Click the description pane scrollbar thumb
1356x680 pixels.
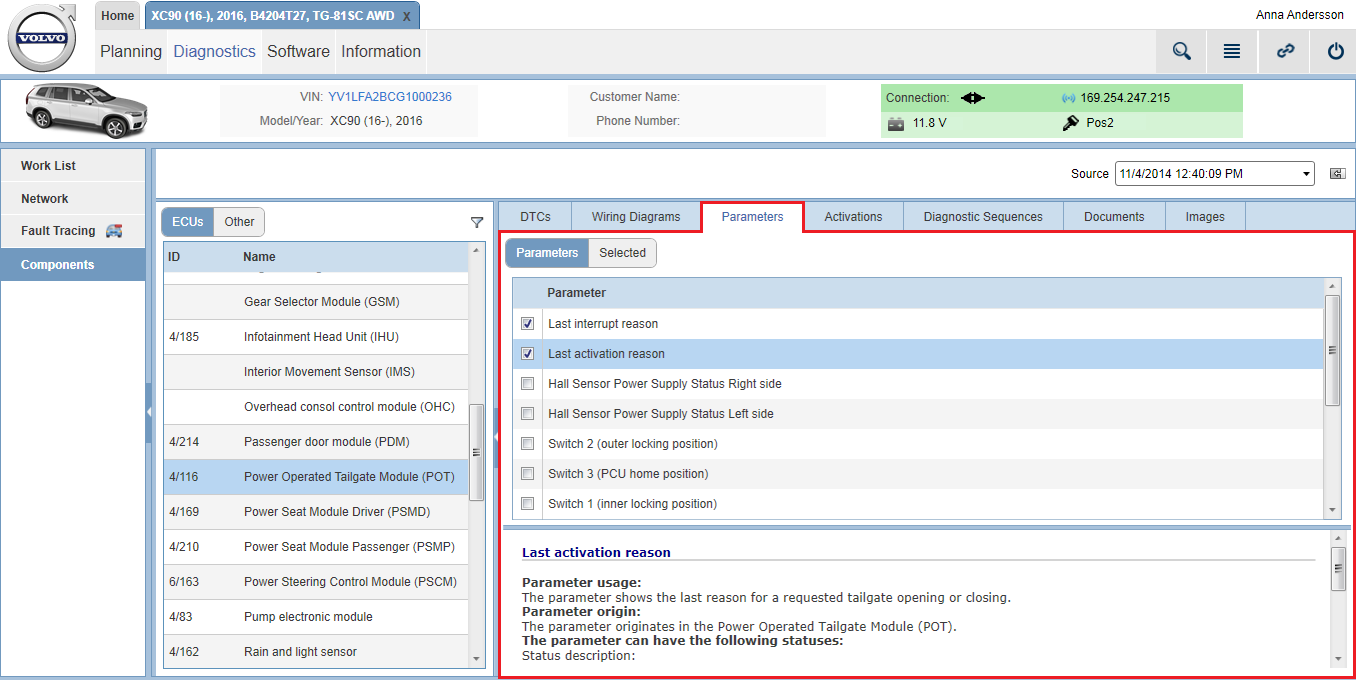coord(1338,569)
